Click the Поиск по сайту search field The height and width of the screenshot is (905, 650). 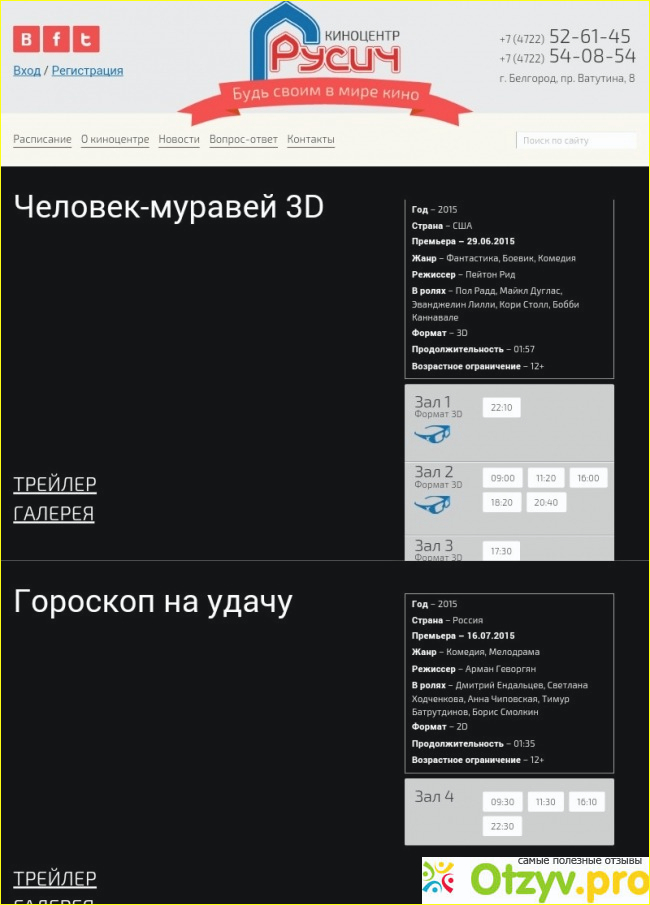[575, 141]
